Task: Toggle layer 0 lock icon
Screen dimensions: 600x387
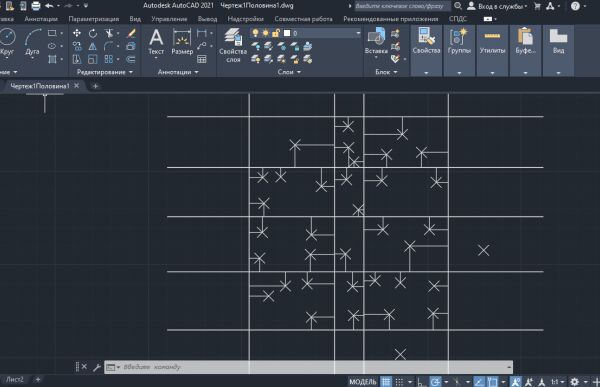Action: [x=276, y=33]
